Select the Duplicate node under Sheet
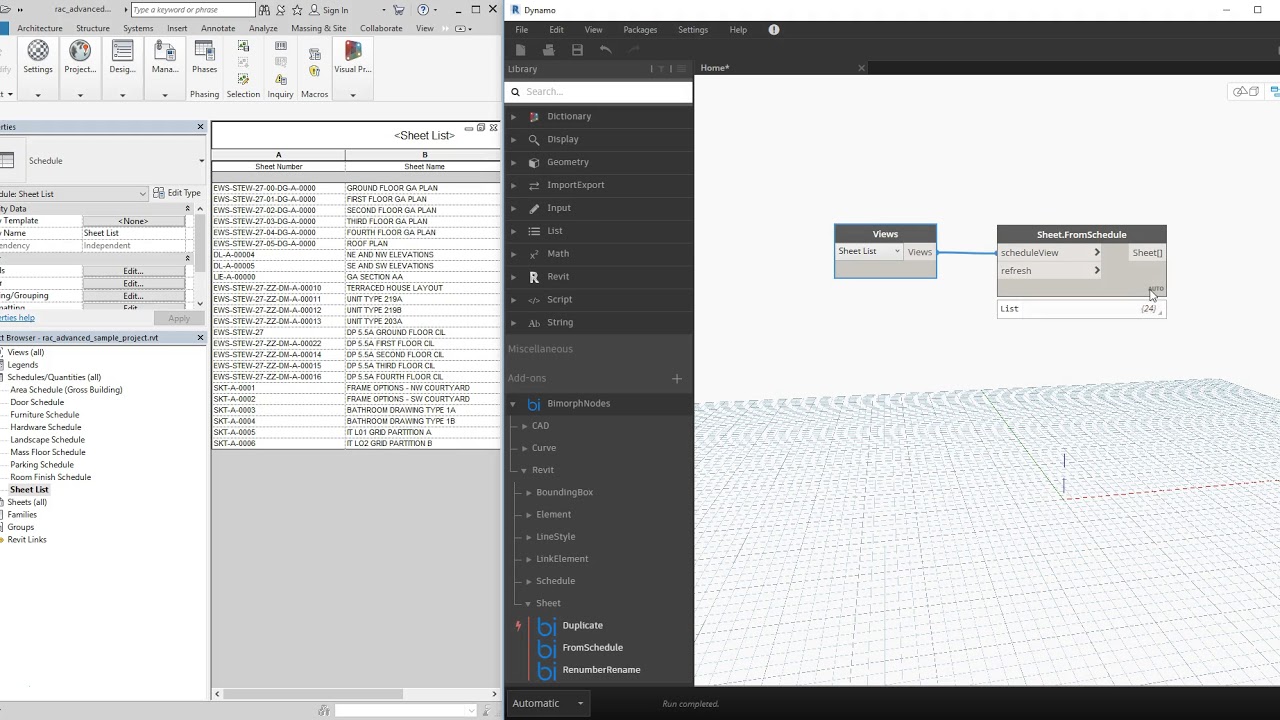 (582, 626)
